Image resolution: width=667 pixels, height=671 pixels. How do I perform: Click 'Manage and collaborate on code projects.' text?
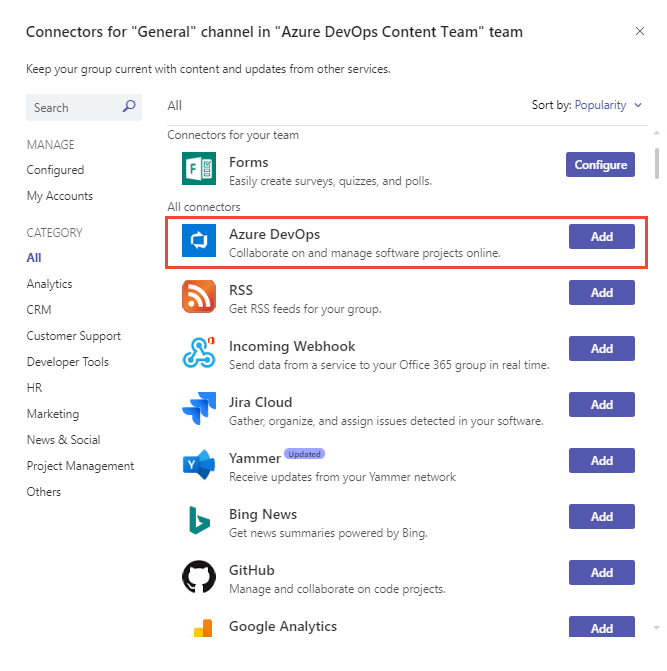[x=337, y=589]
